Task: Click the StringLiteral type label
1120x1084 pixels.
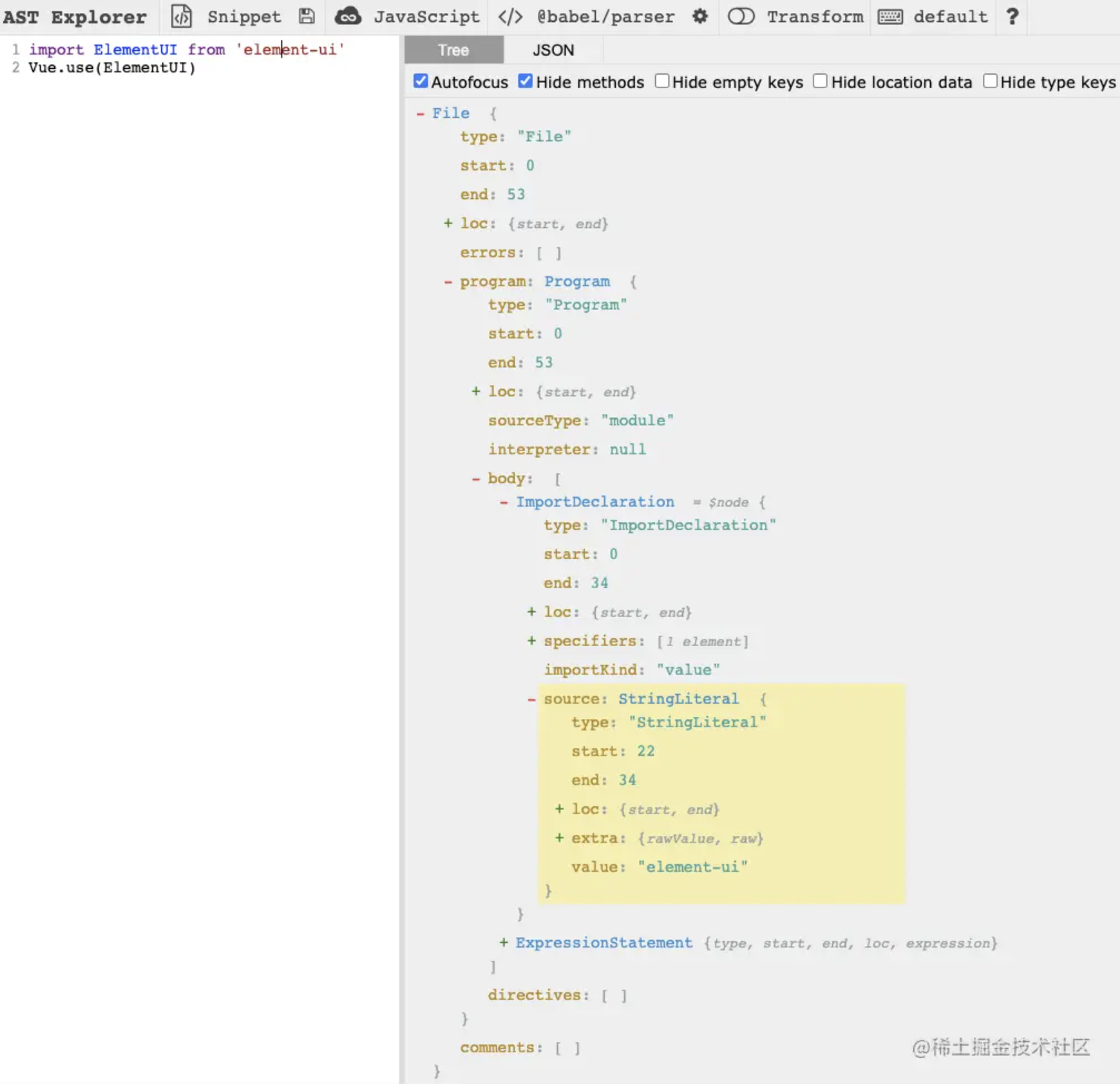Action: 678,699
